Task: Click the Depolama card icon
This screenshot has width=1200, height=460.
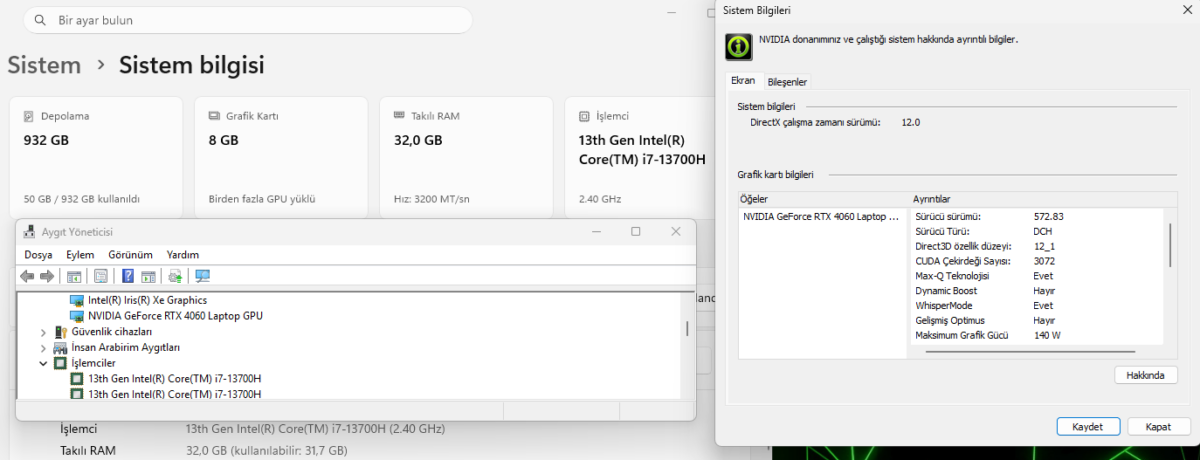Action: [29, 116]
